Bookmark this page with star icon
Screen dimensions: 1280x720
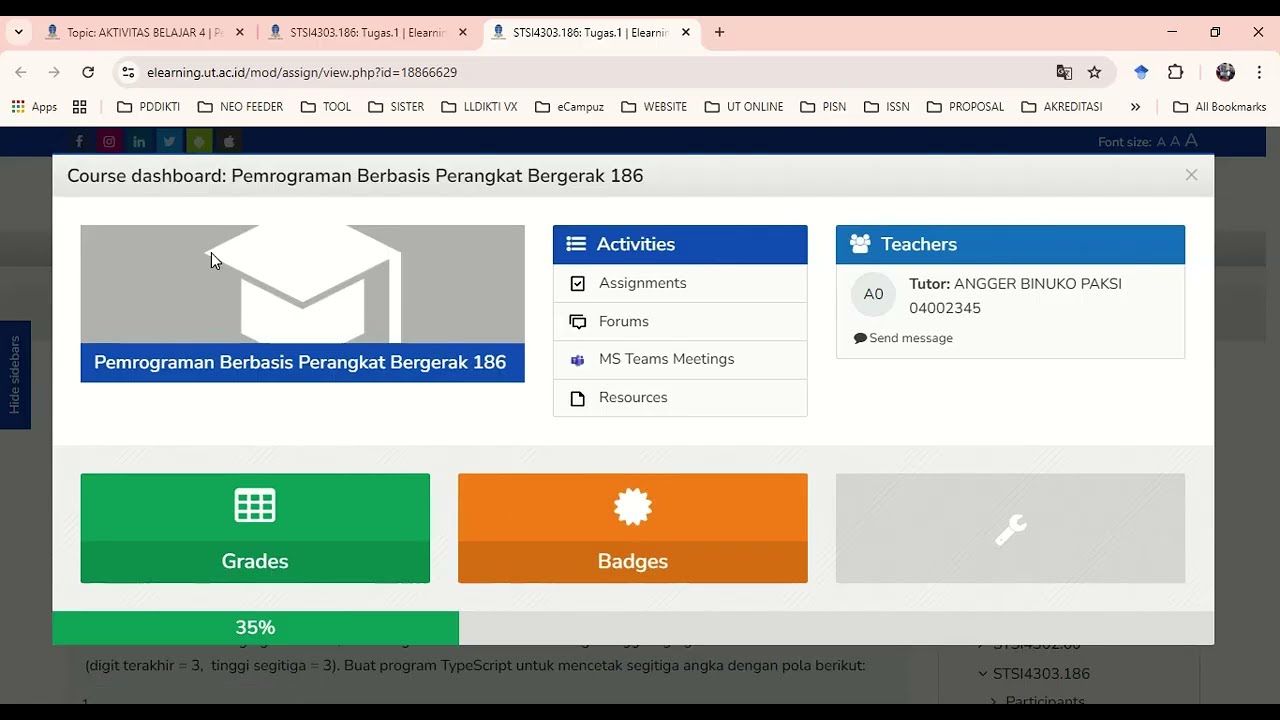pos(1094,72)
